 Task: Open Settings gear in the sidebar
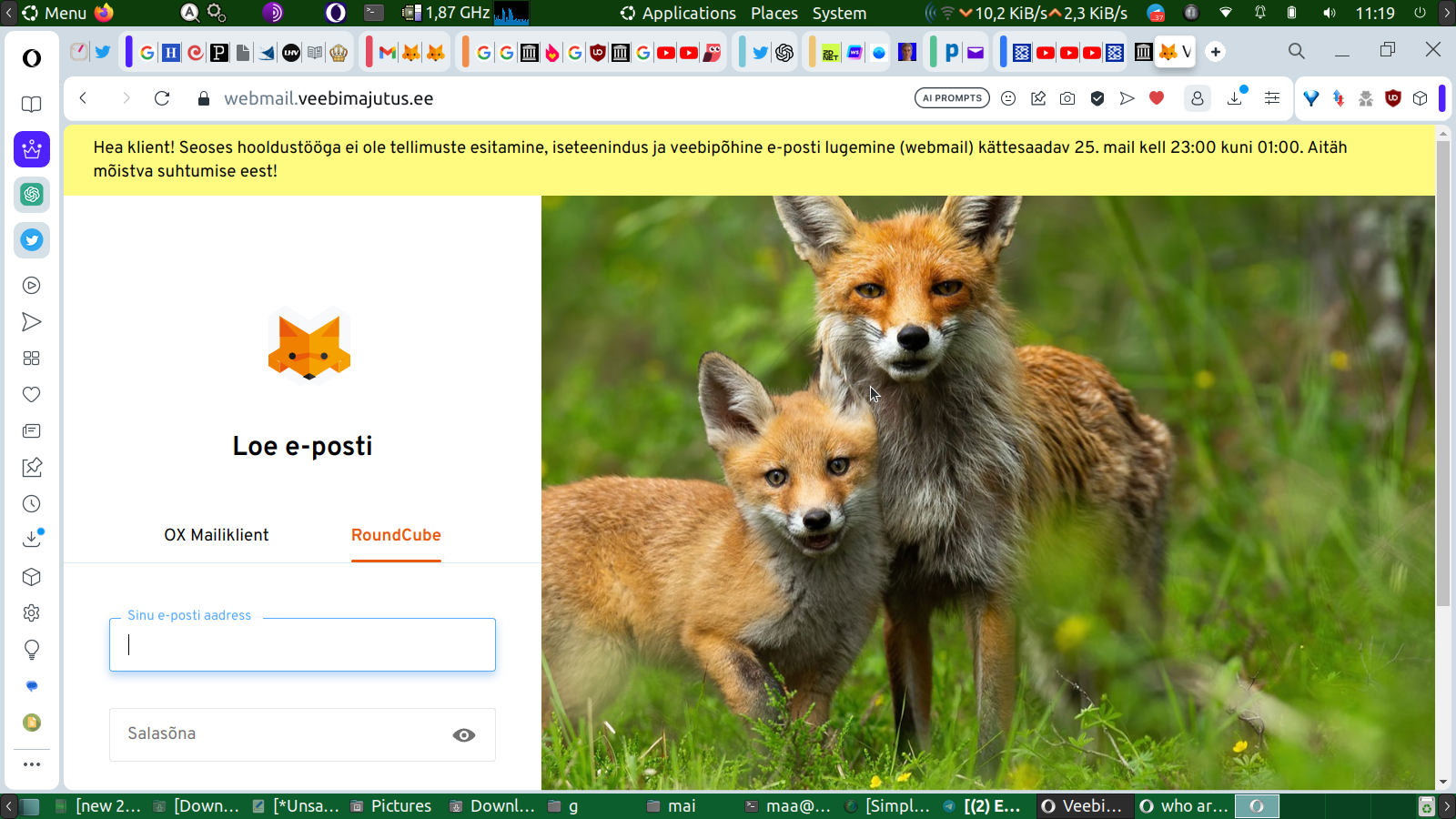(x=32, y=613)
